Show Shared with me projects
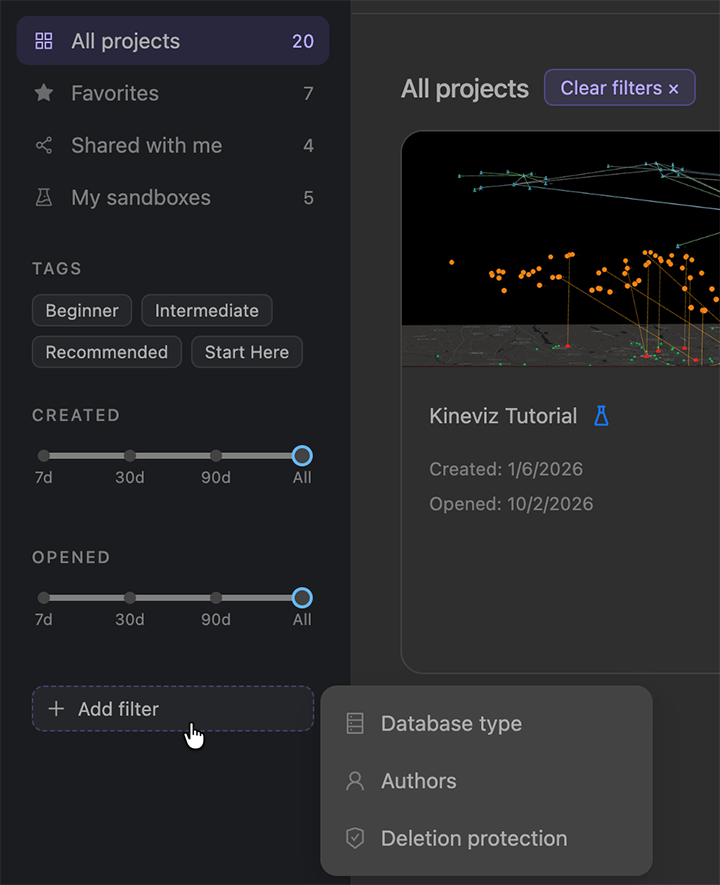This screenshot has width=720, height=885. coord(173,145)
